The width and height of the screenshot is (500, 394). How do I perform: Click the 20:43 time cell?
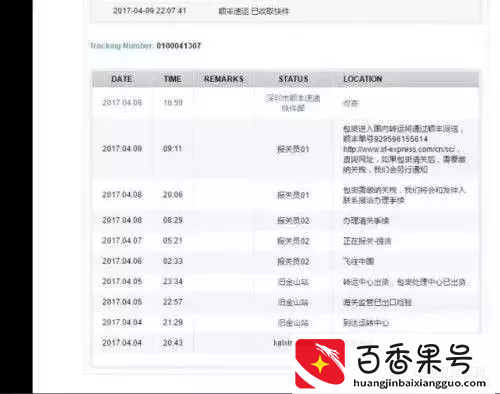pos(173,343)
